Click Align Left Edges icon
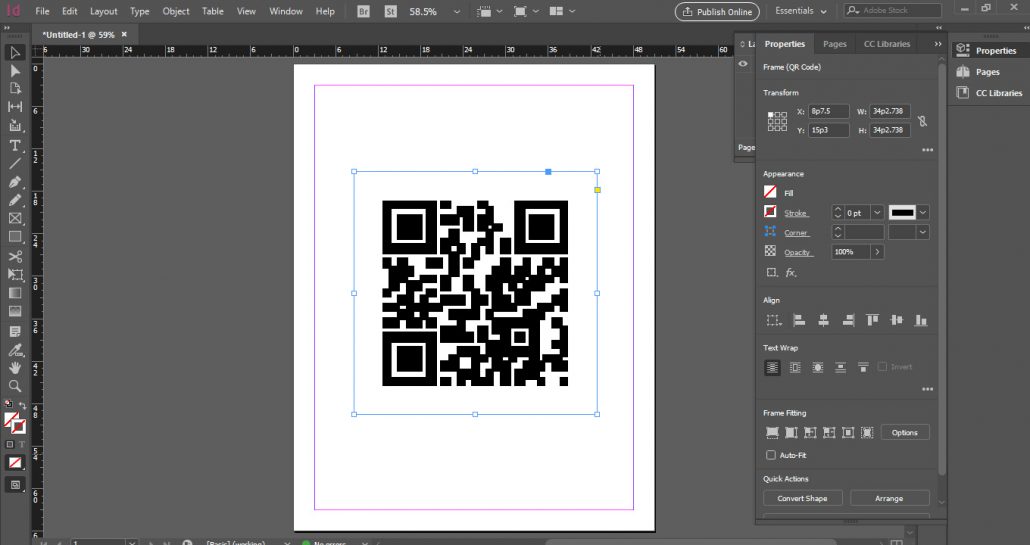This screenshot has height=545, width=1030. pyautogui.click(x=799, y=320)
